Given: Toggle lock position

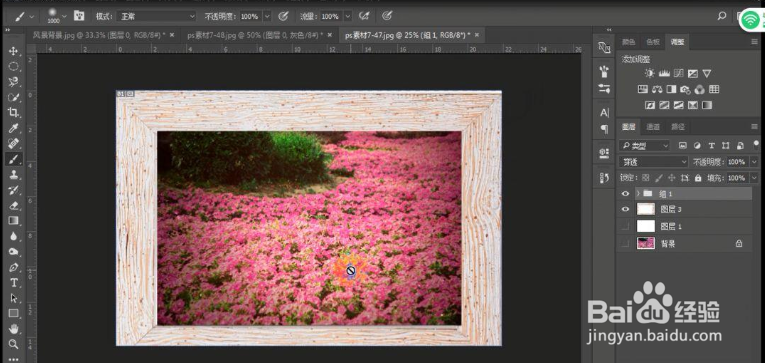Looking at the screenshot, I should click(671, 178).
